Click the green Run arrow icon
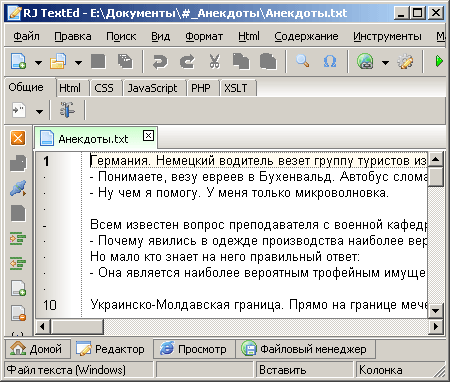 point(439,62)
